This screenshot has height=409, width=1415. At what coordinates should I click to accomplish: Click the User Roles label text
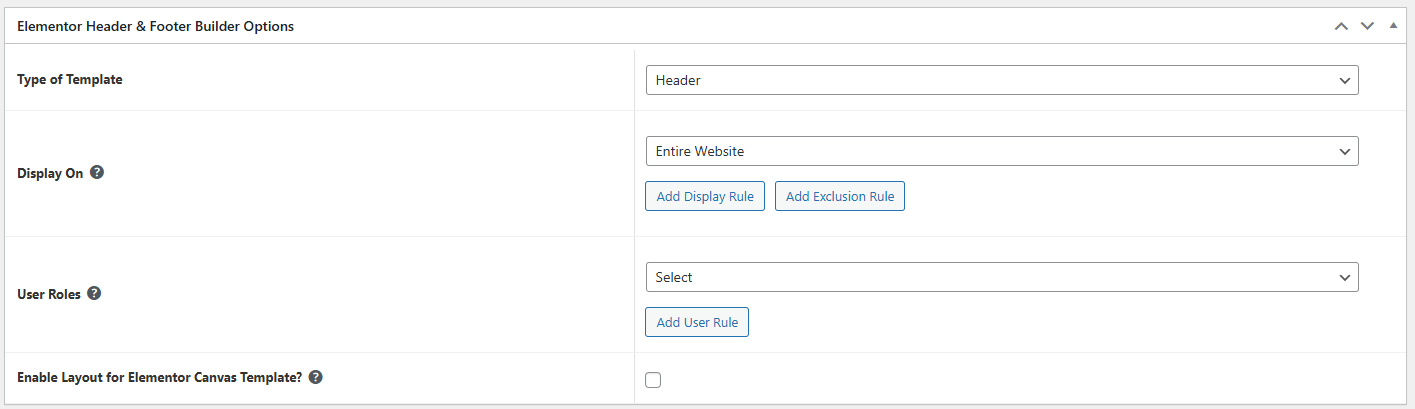pos(49,295)
